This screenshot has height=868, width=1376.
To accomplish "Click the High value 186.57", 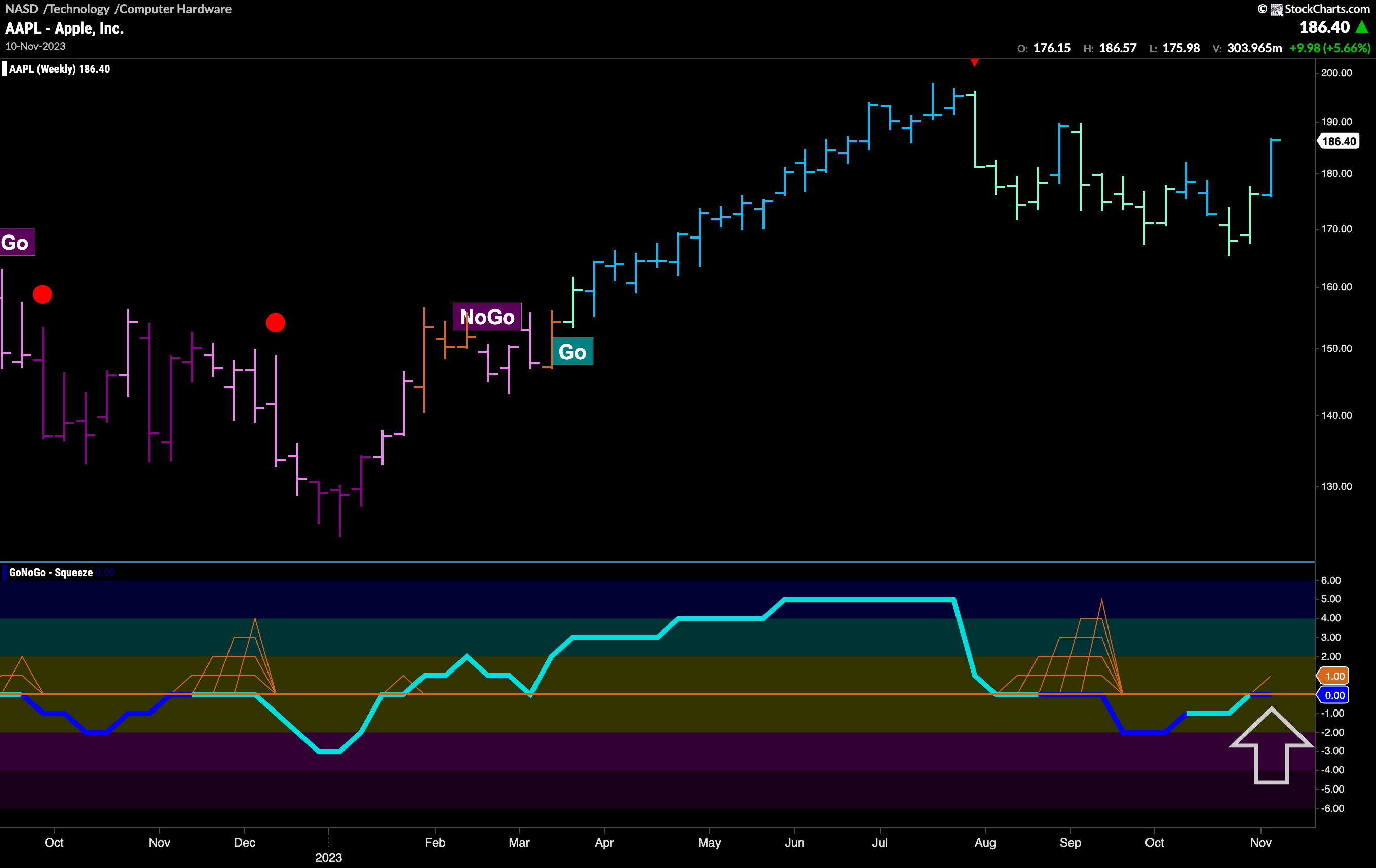I will click(x=1118, y=48).
